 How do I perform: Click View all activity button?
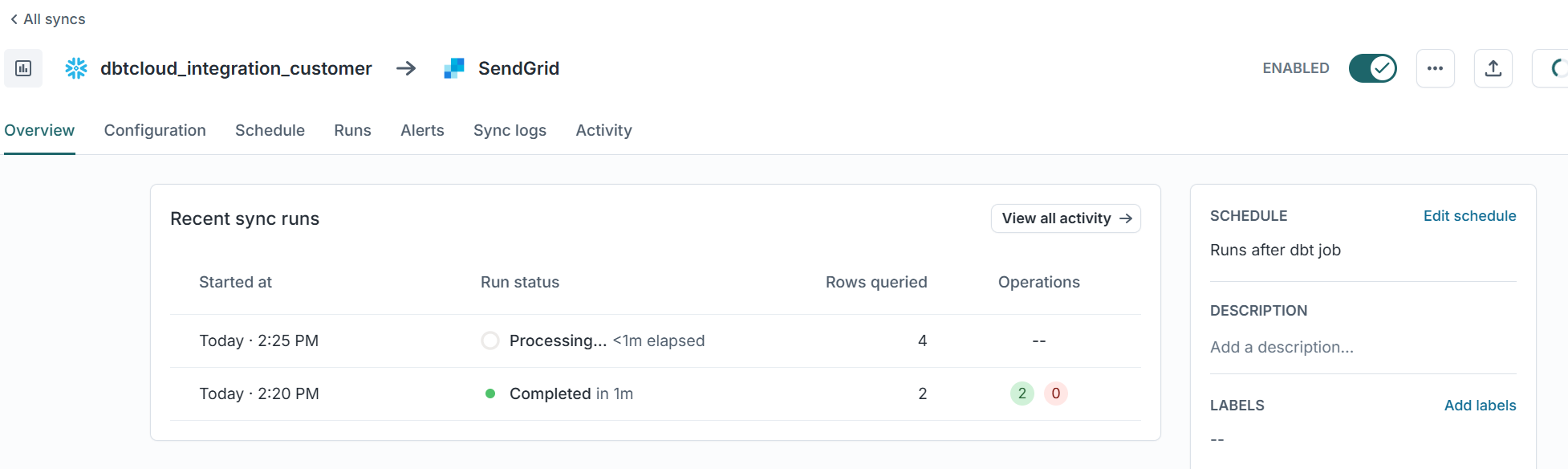(1066, 218)
